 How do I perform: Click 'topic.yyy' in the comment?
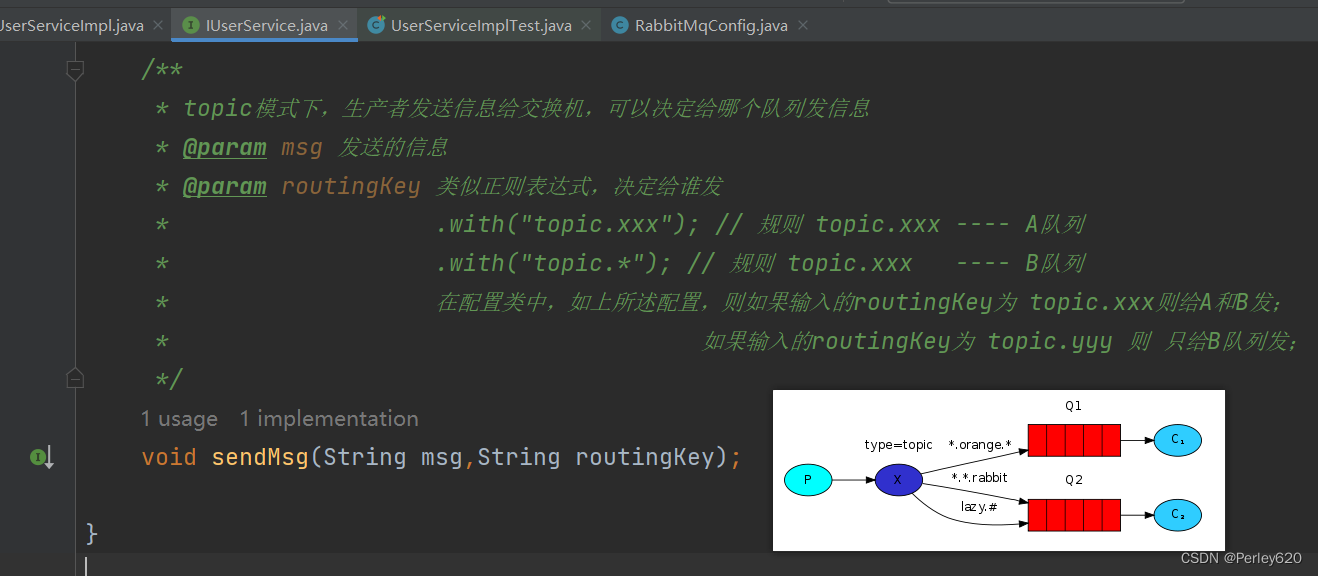[1050, 342]
